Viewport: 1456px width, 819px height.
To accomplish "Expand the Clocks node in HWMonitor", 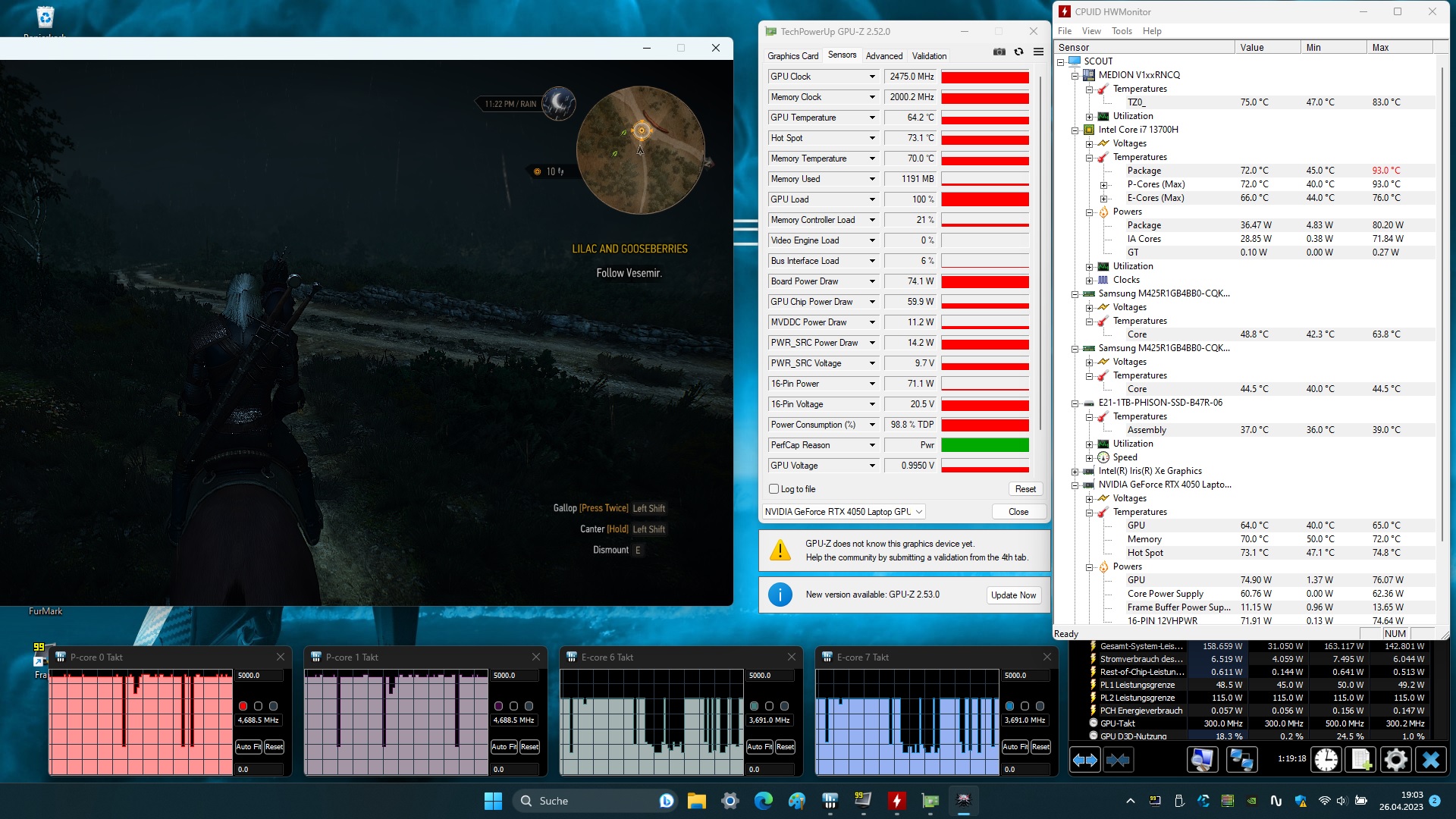I will [1089, 281].
